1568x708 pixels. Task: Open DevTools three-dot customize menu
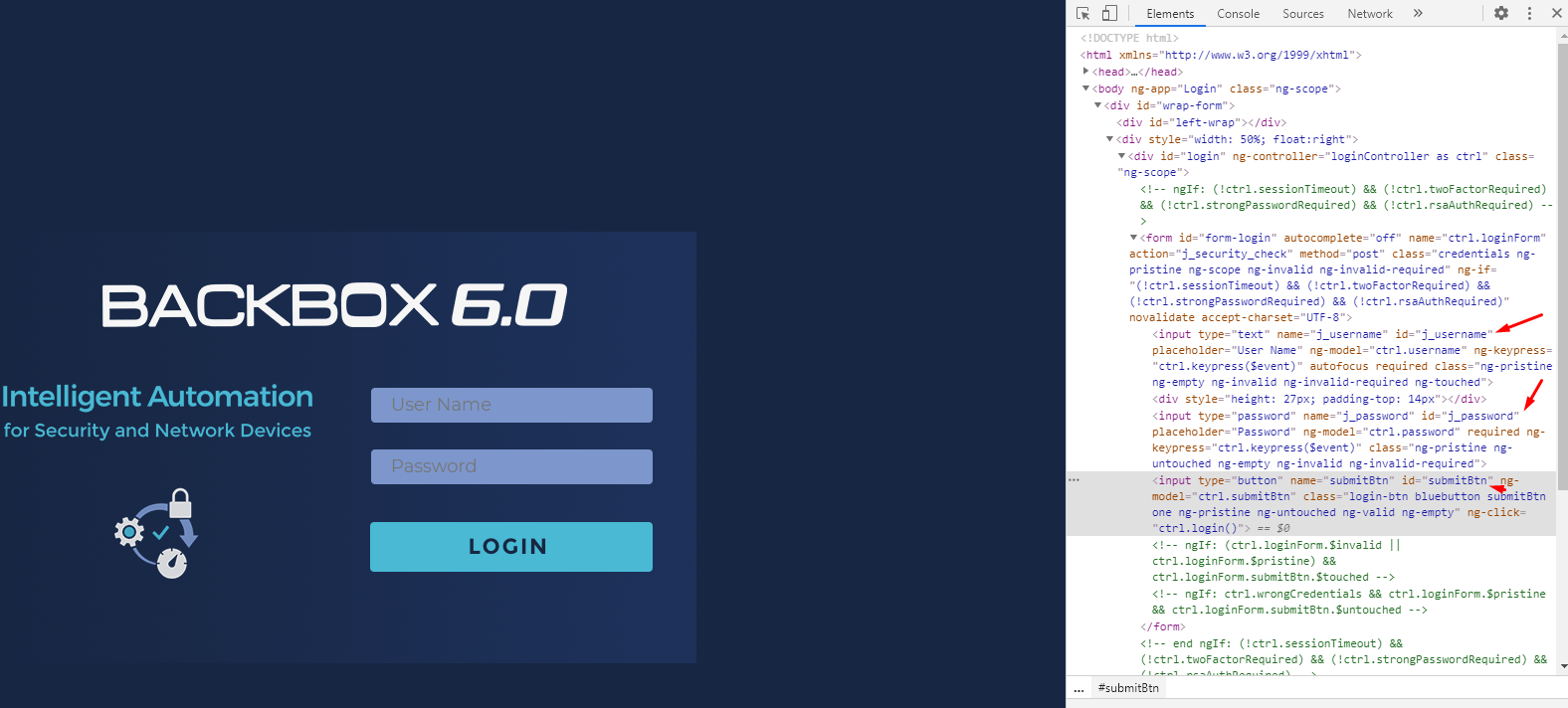click(x=1530, y=13)
